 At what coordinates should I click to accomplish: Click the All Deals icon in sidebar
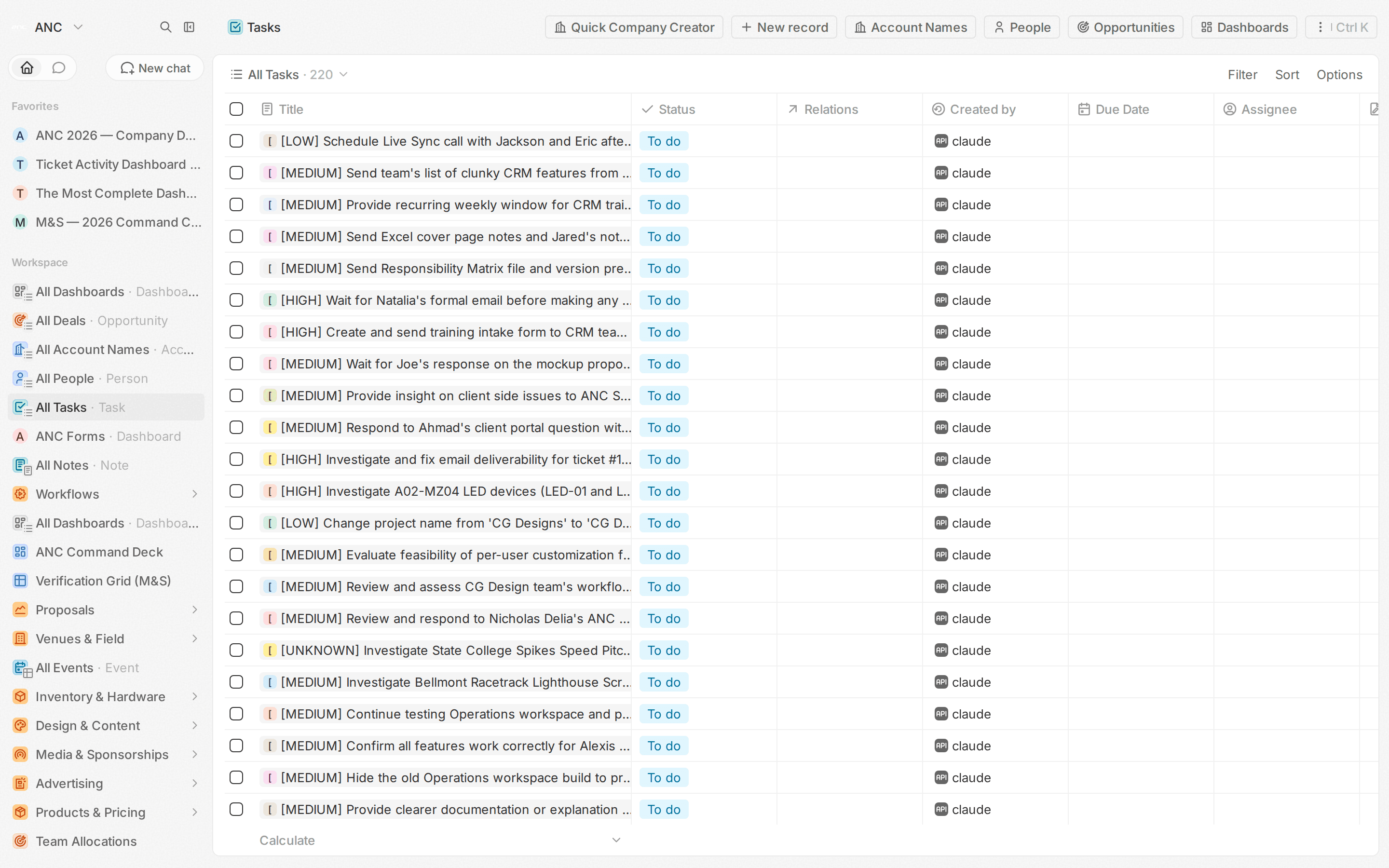[x=21, y=321]
